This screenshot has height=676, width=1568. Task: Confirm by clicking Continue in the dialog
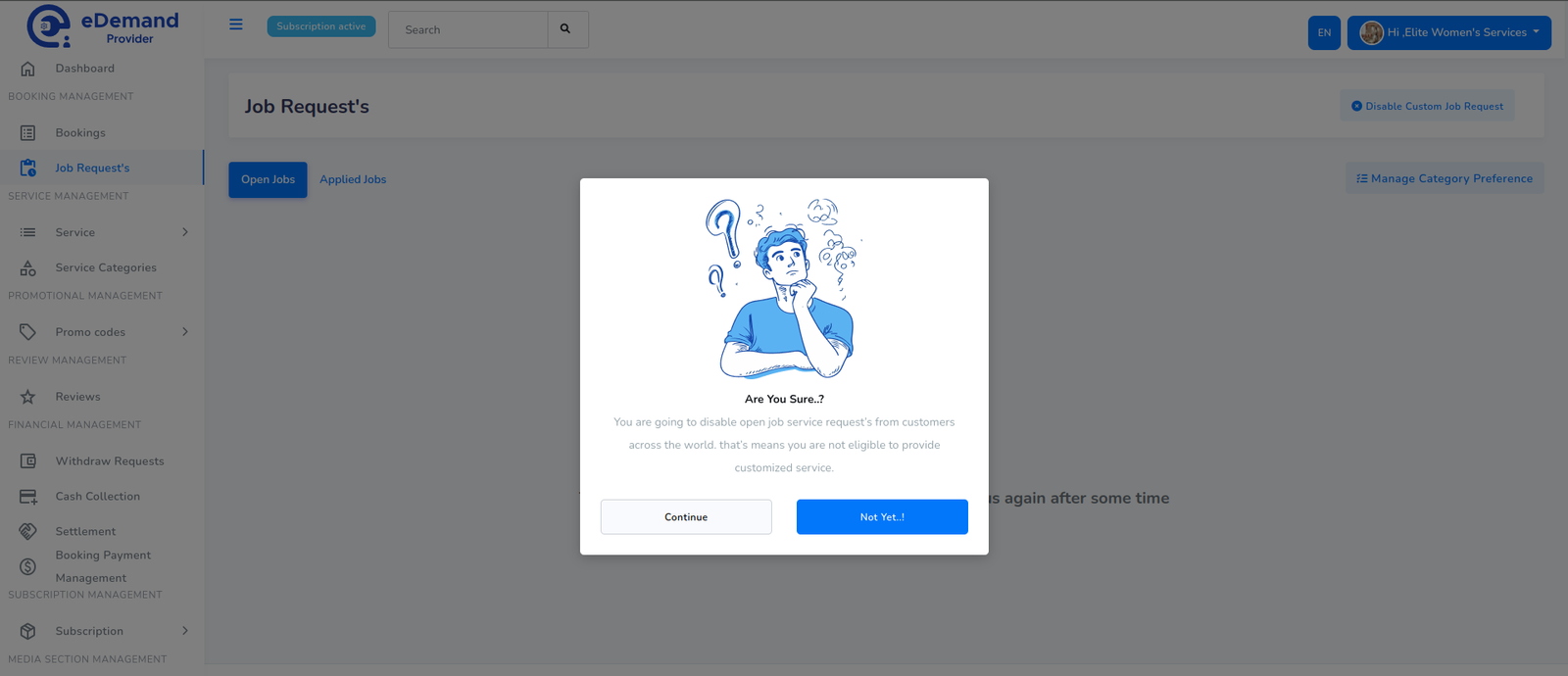click(686, 516)
